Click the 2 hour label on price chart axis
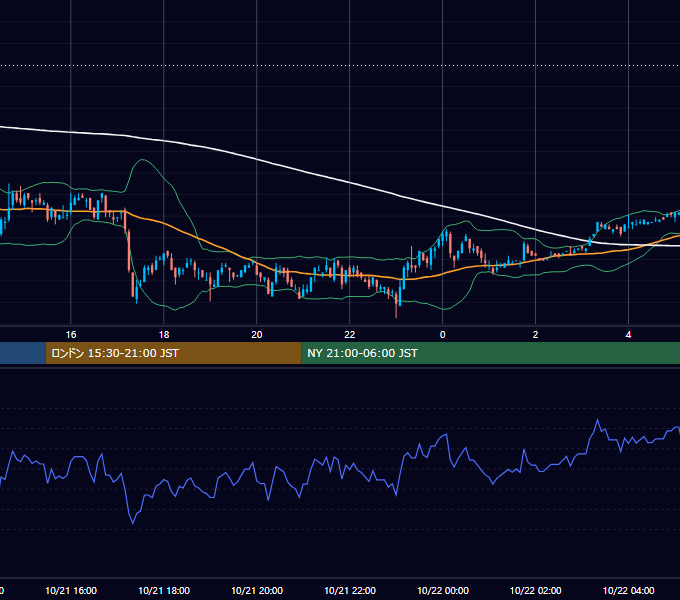This screenshot has height=600, width=680. pos(535,335)
